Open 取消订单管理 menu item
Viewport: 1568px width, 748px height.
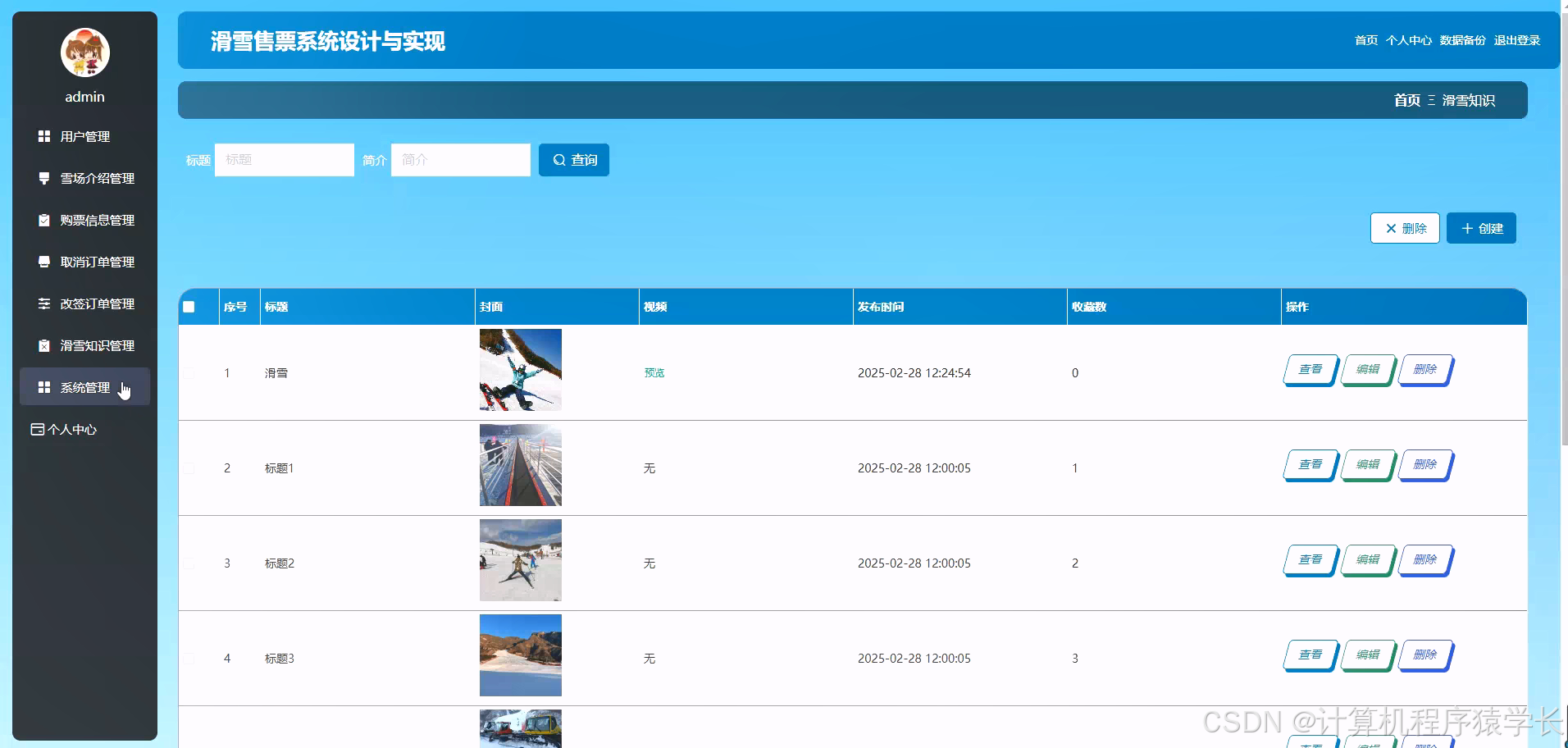tap(84, 262)
